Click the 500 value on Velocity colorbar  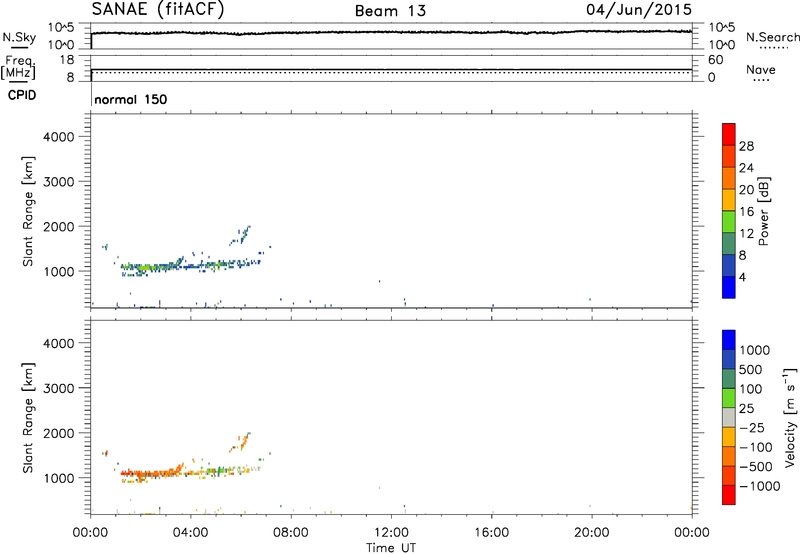[x=751, y=370]
